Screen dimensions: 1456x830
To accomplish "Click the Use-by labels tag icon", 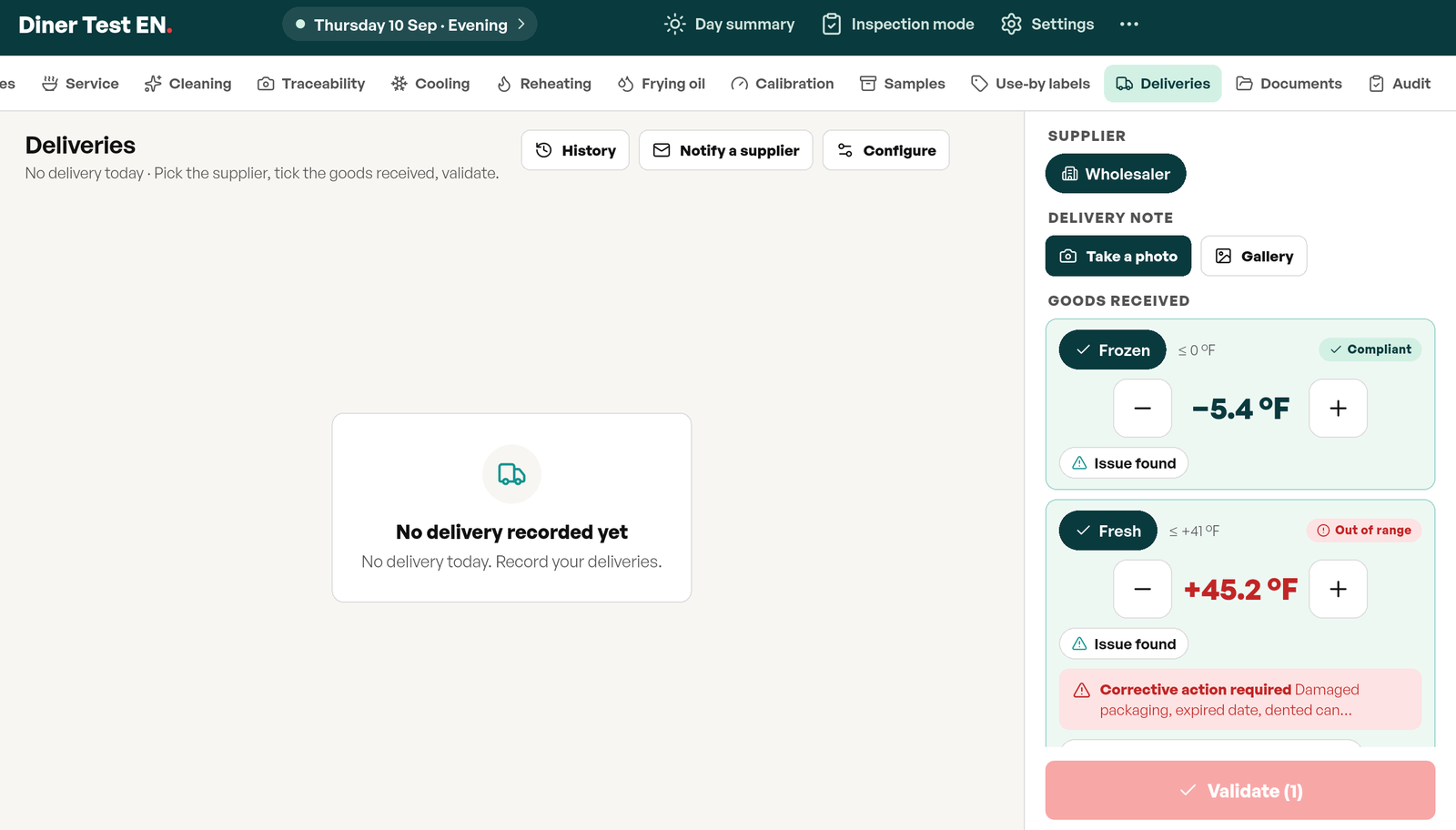I will point(979,84).
